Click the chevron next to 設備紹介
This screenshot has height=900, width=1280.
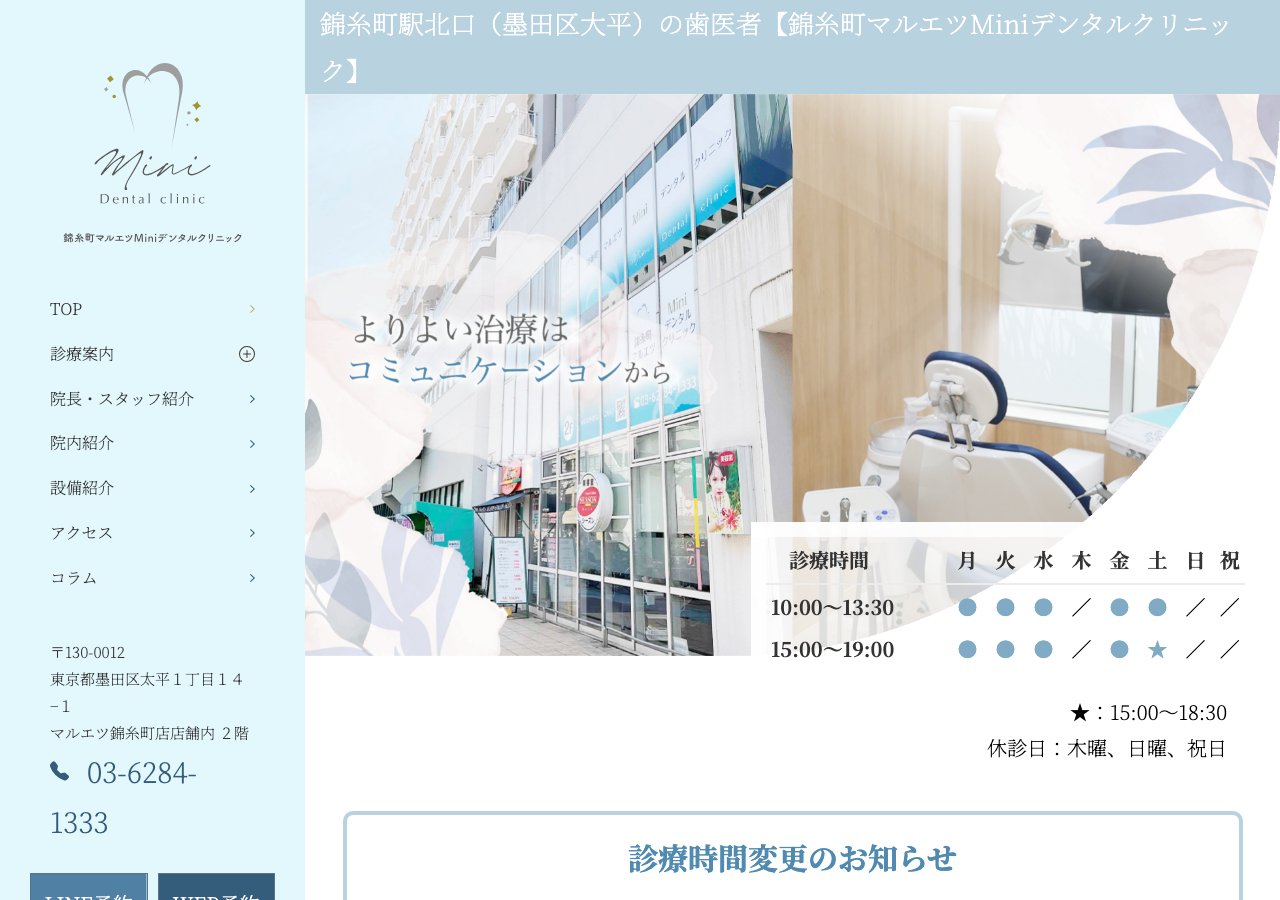pyautogui.click(x=252, y=488)
